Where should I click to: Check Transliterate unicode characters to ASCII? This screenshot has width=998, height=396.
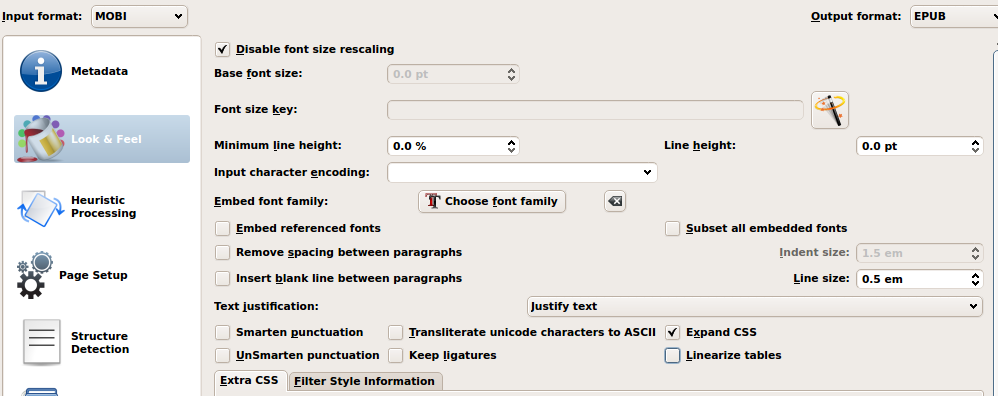click(396, 332)
